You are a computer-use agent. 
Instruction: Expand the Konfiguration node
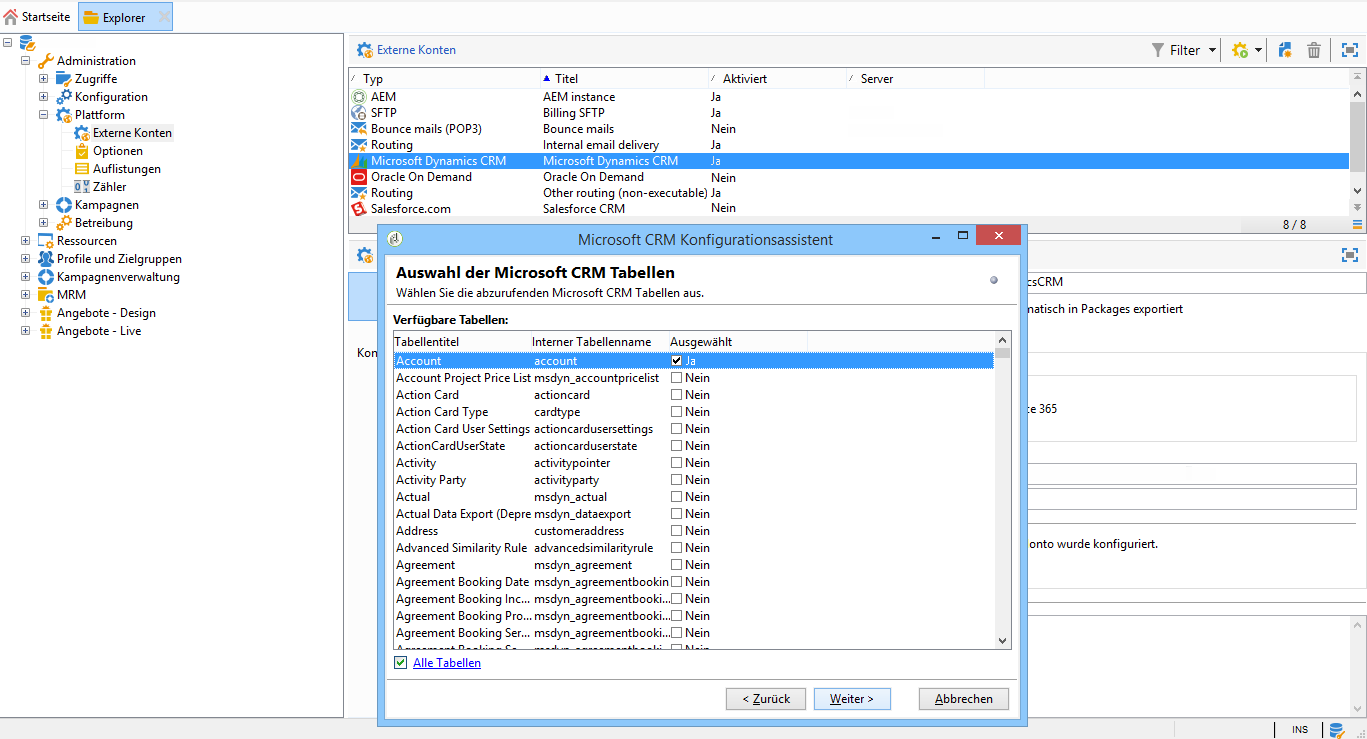point(44,97)
